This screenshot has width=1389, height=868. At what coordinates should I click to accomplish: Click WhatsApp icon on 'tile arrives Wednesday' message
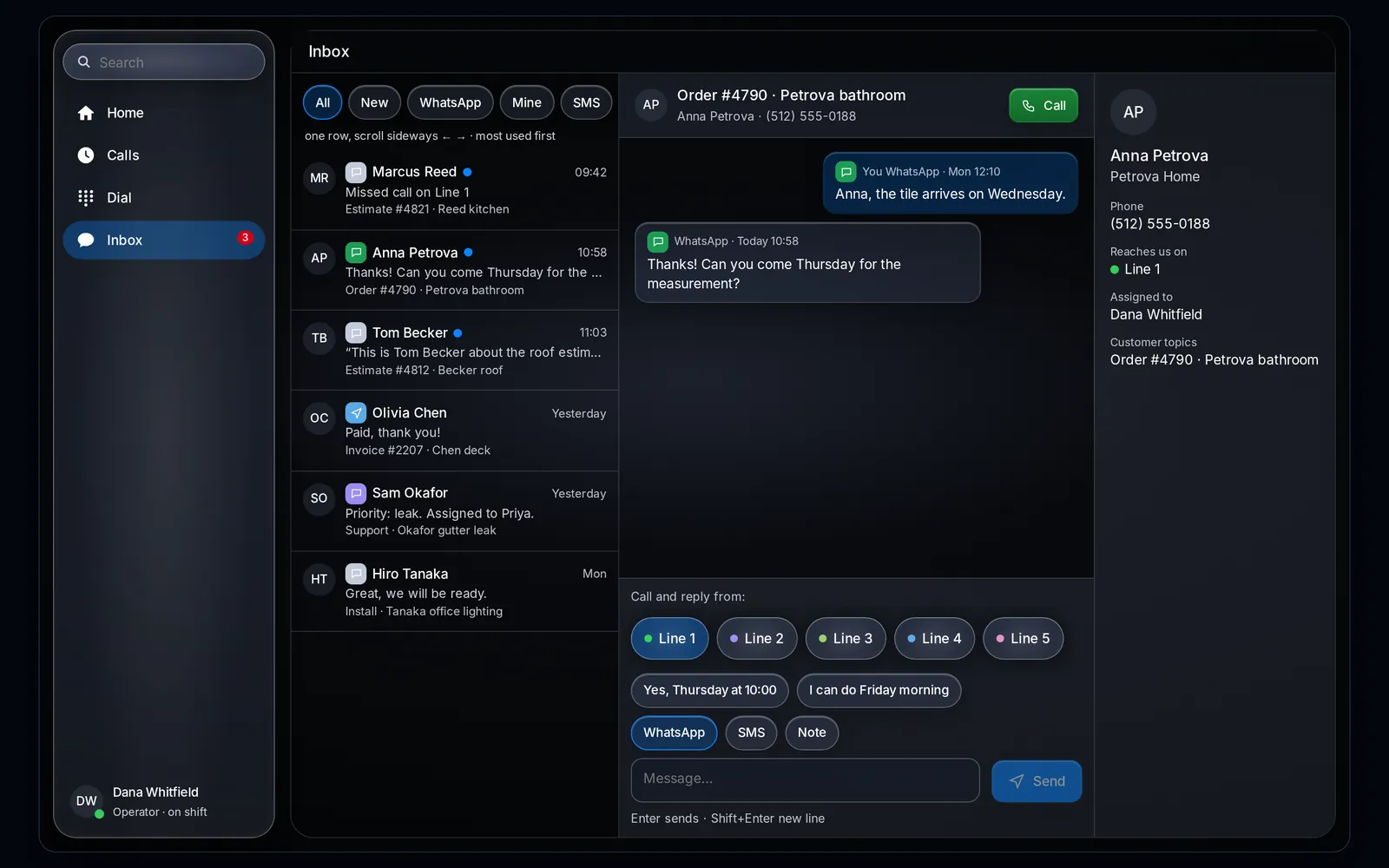click(x=846, y=172)
